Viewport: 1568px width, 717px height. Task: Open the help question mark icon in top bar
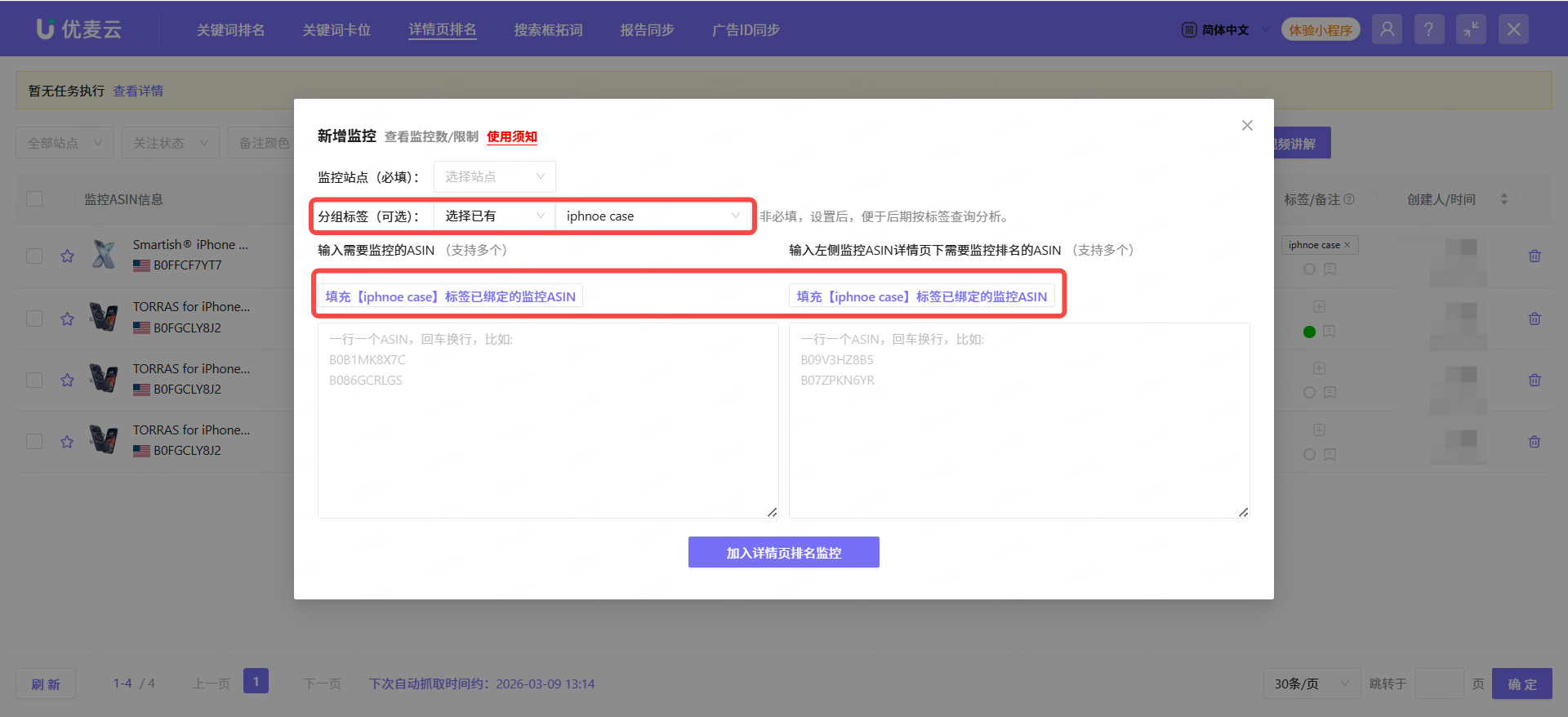(x=1428, y=29)
